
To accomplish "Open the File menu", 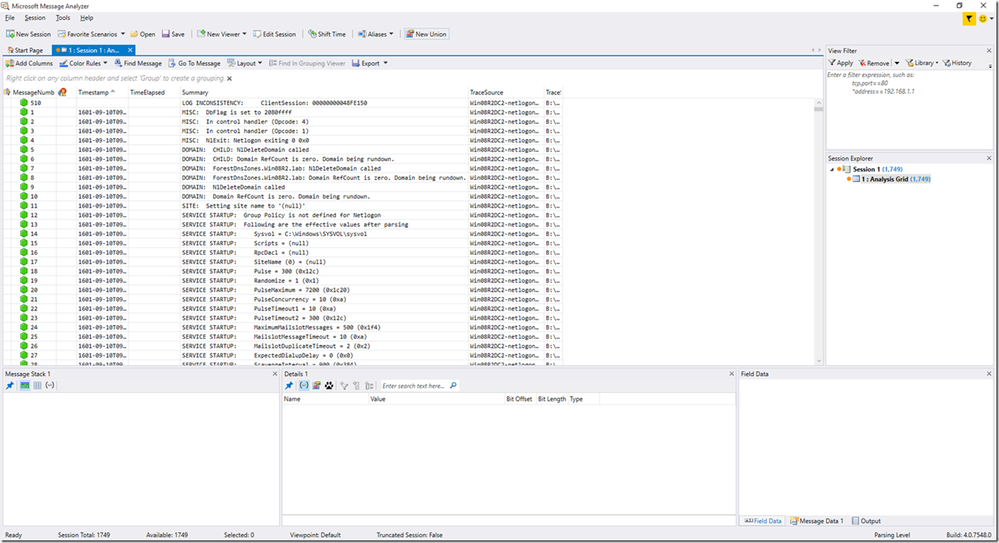I will [x=10, y=18].
